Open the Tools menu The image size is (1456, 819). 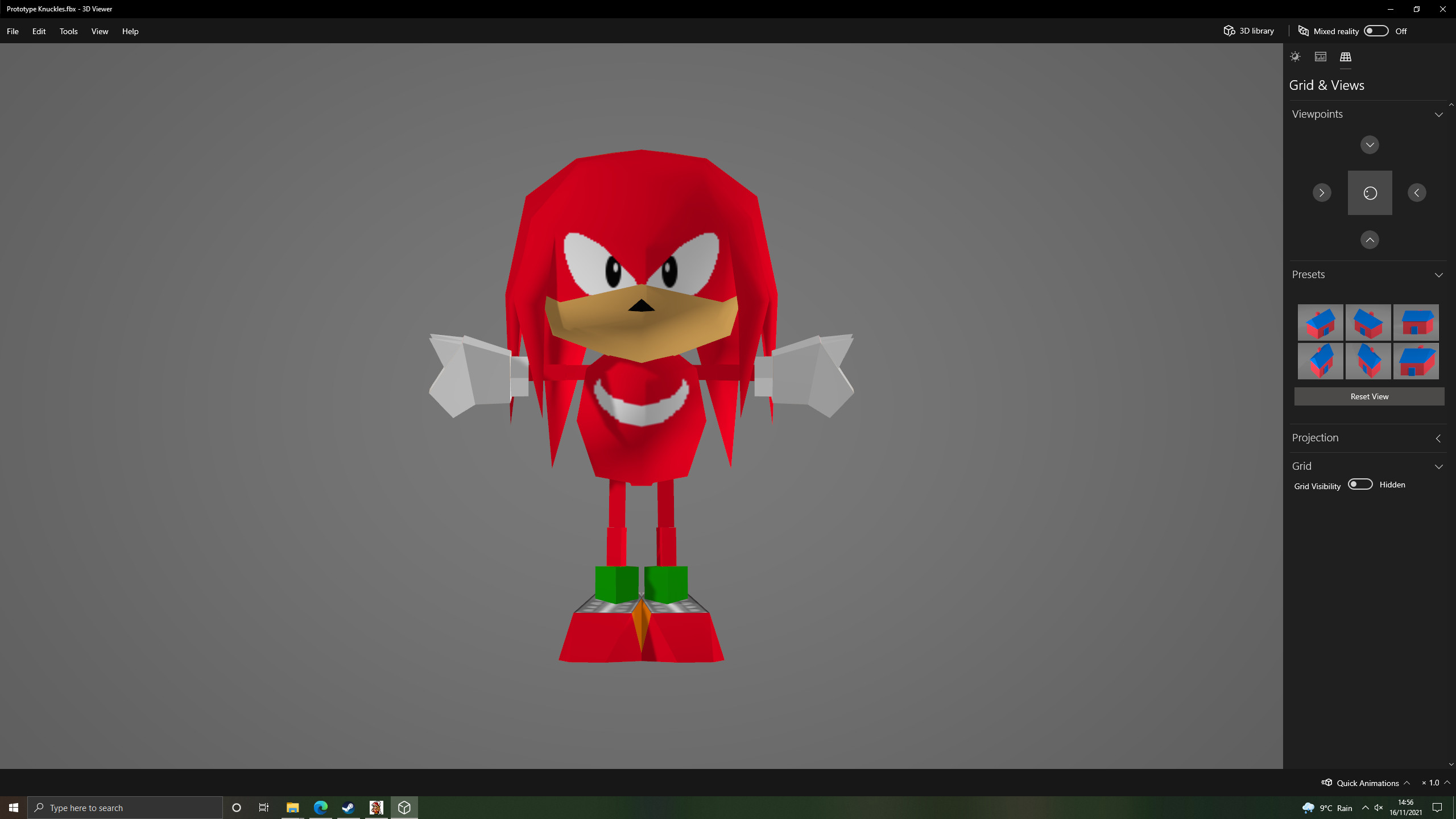click(68, 31)
